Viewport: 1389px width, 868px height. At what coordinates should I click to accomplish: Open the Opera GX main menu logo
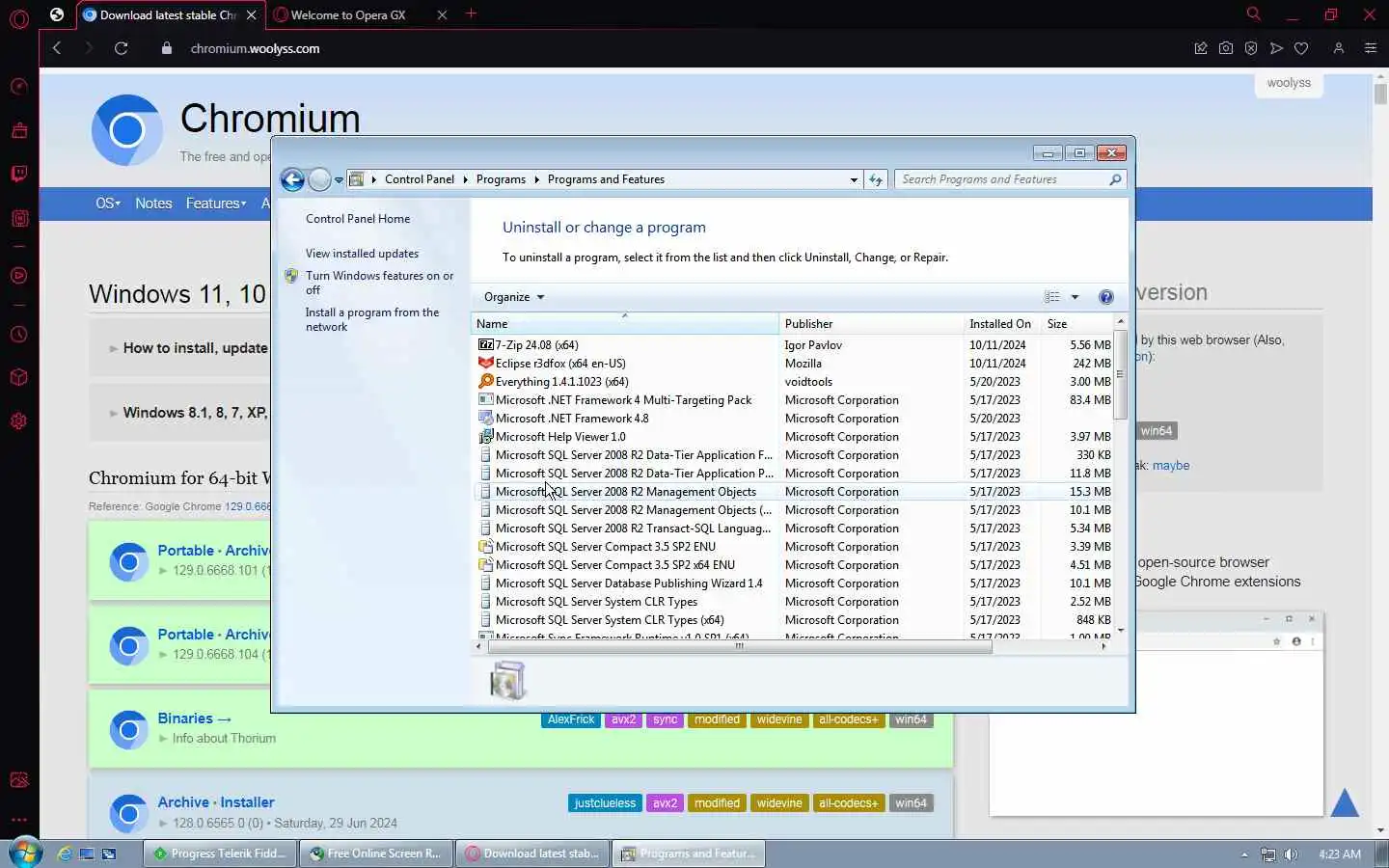[19, 18]
